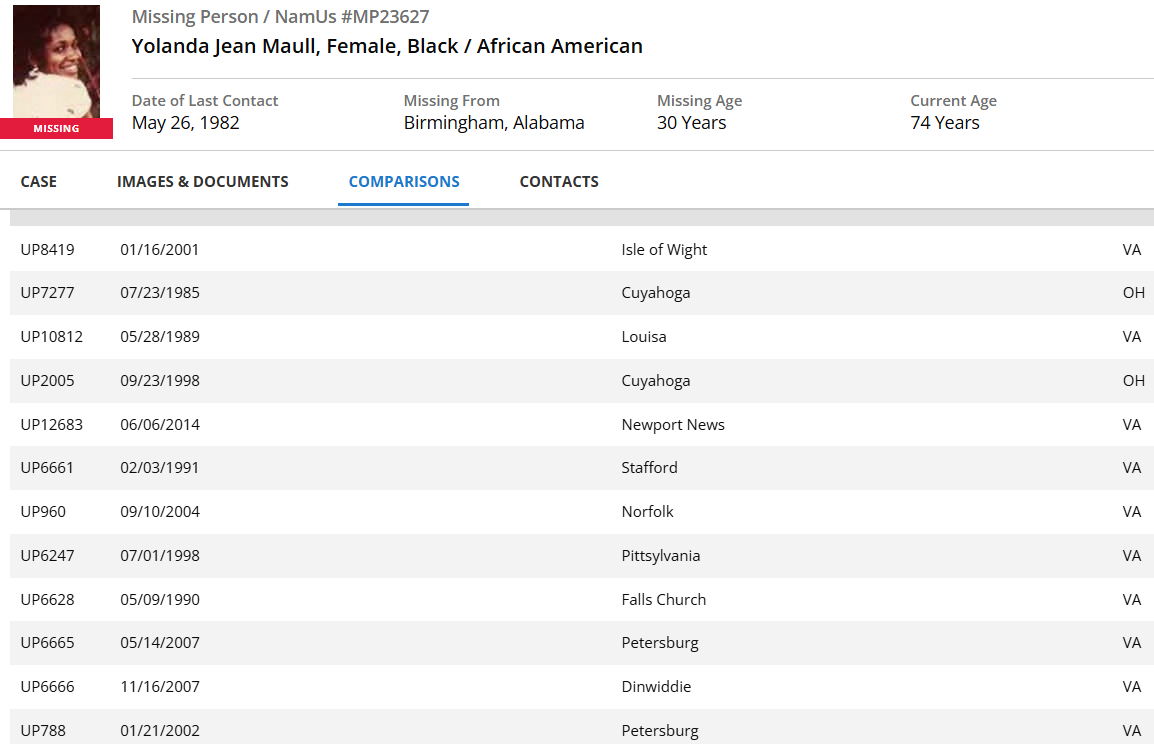Click the date 05/09/1990
Screen dimensions: 1154x744
[x=160, y=600]
